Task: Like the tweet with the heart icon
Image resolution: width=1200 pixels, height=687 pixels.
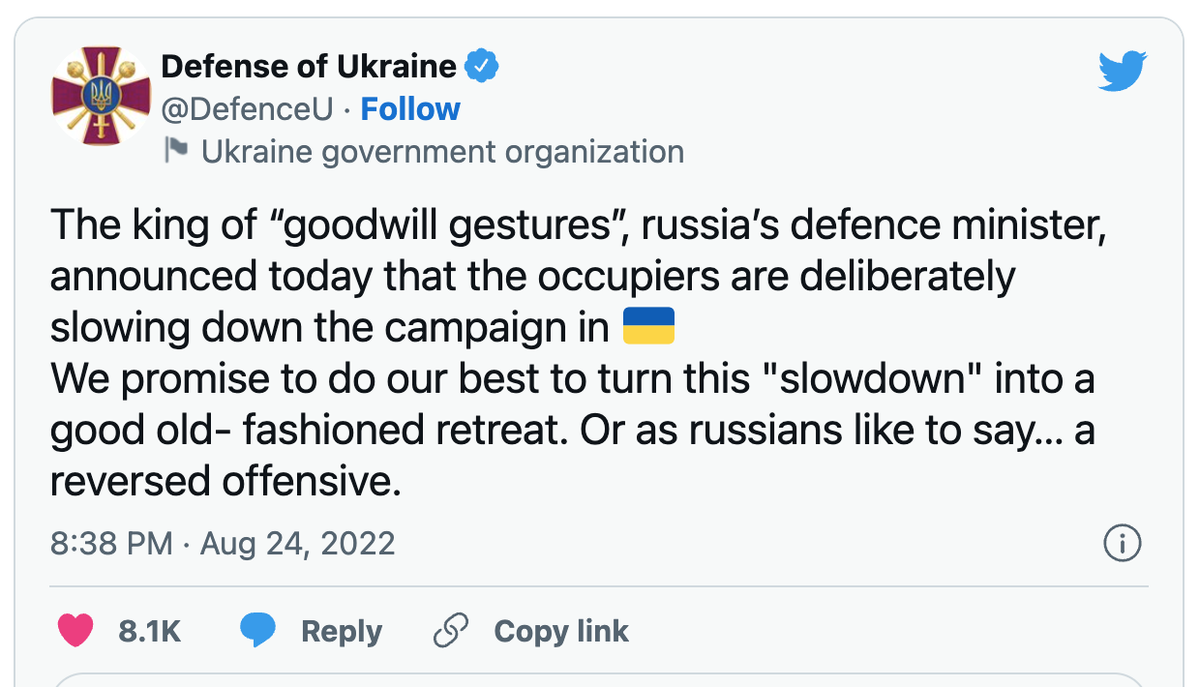Action: (77, 631)
